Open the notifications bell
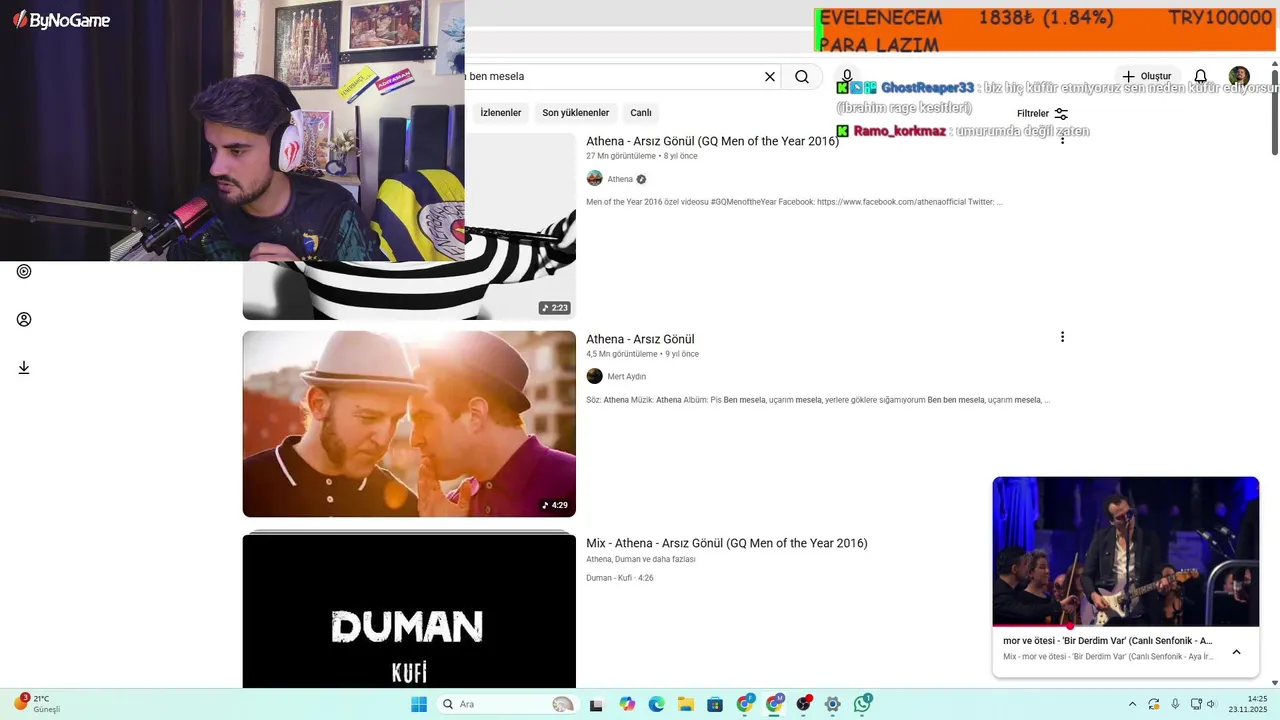This screenshot has width=1280, height=720. coord(1201,77)
